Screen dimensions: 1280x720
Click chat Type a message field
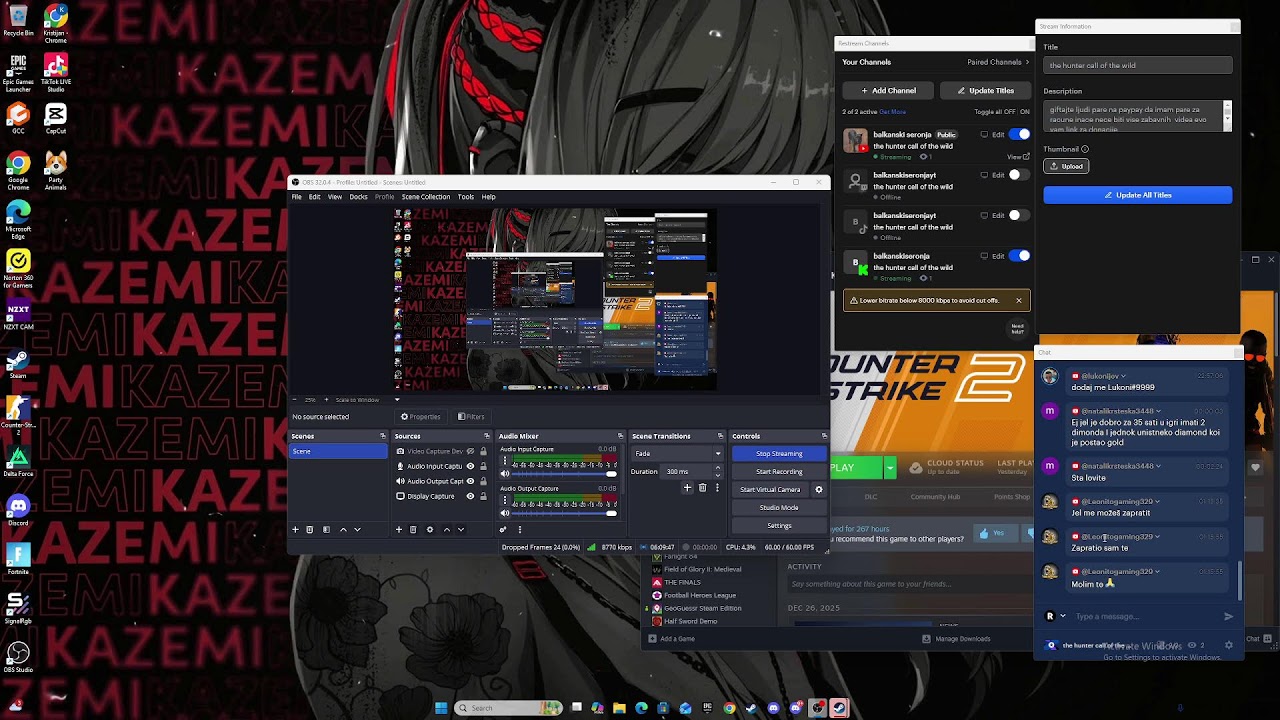click(1145, 616)
